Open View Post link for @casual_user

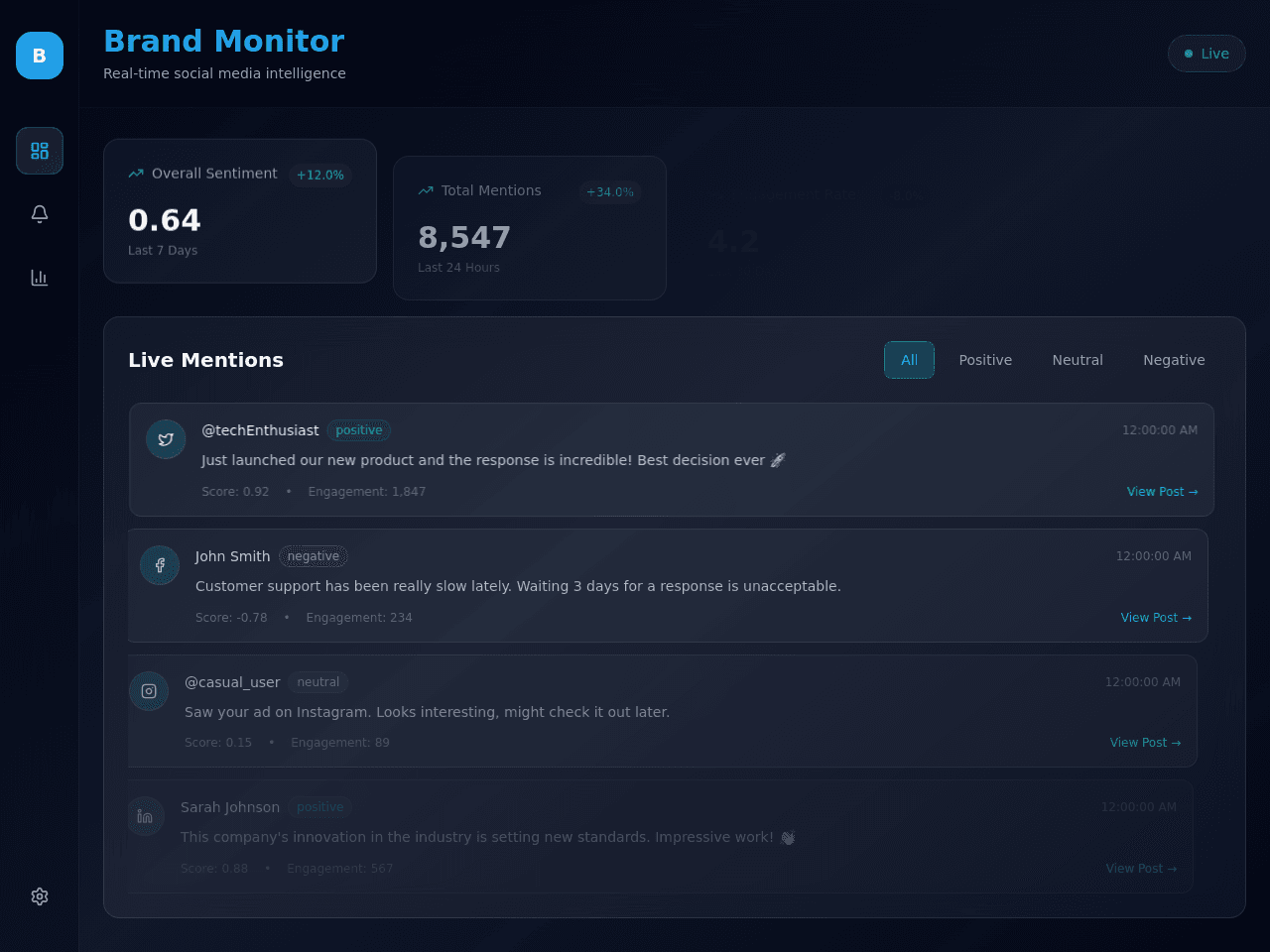[1145, 743]
